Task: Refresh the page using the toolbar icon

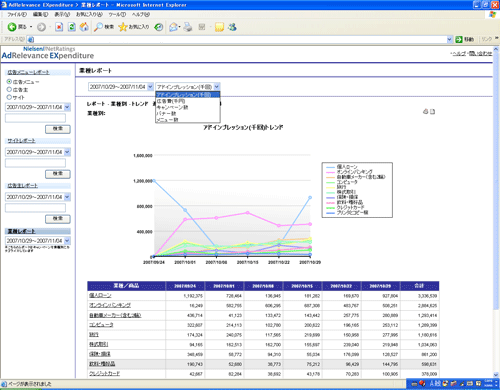Action: (x=72, y=27)
